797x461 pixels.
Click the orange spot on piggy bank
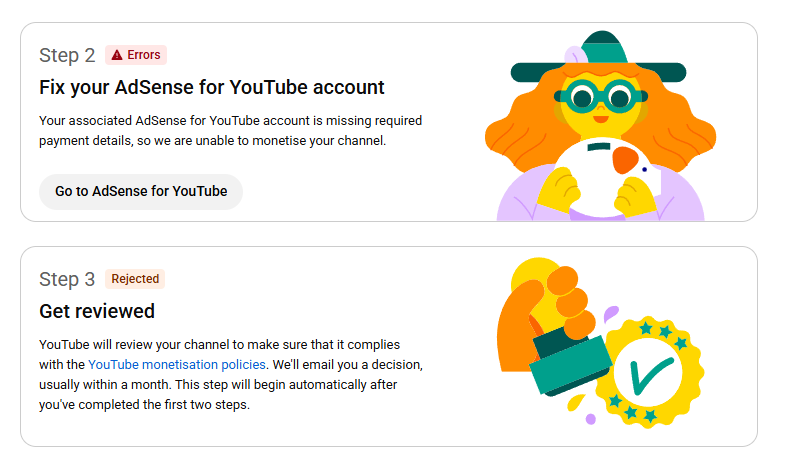click(x=626, y=158)
